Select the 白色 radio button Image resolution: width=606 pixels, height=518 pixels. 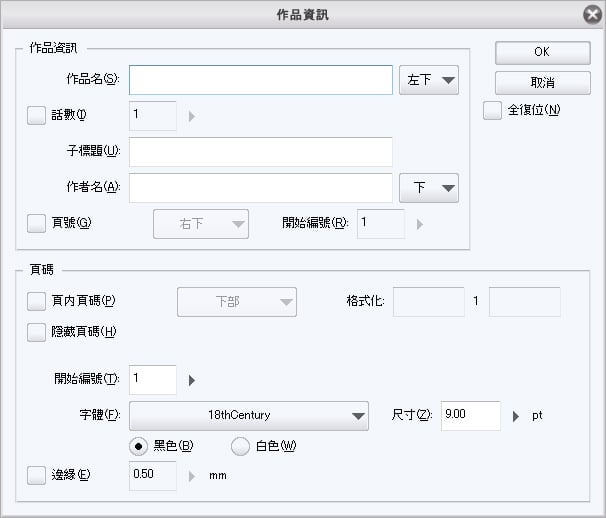(241, 446)
